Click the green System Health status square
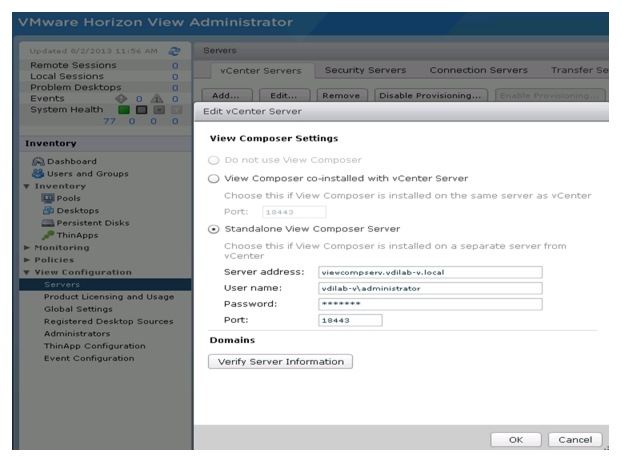The image size is (622, 463). (124, 110)
